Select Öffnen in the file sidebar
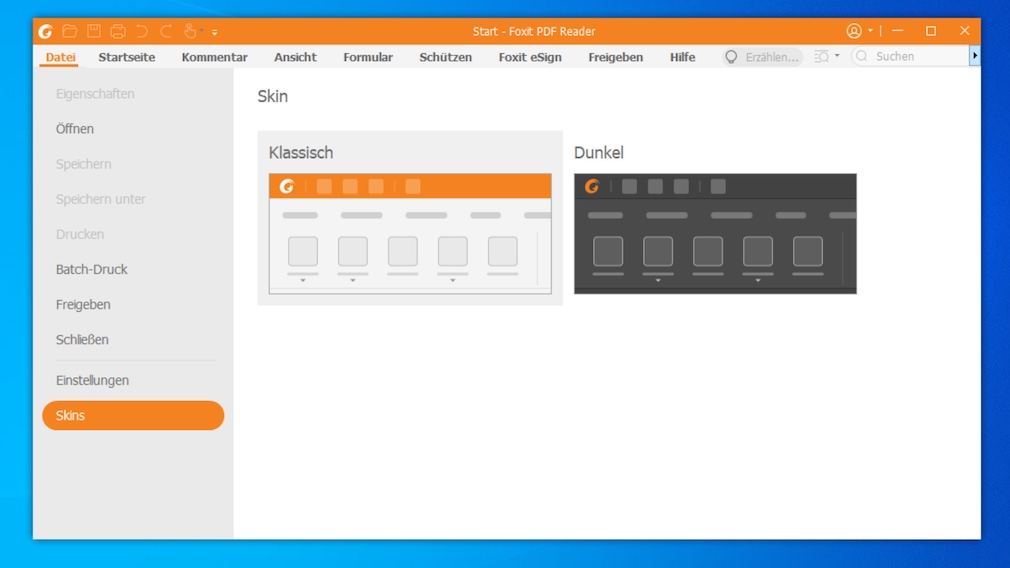Image resolution: width=1010 pixels, height=568 pixels. pyautogui.click(x=75, y=129)
